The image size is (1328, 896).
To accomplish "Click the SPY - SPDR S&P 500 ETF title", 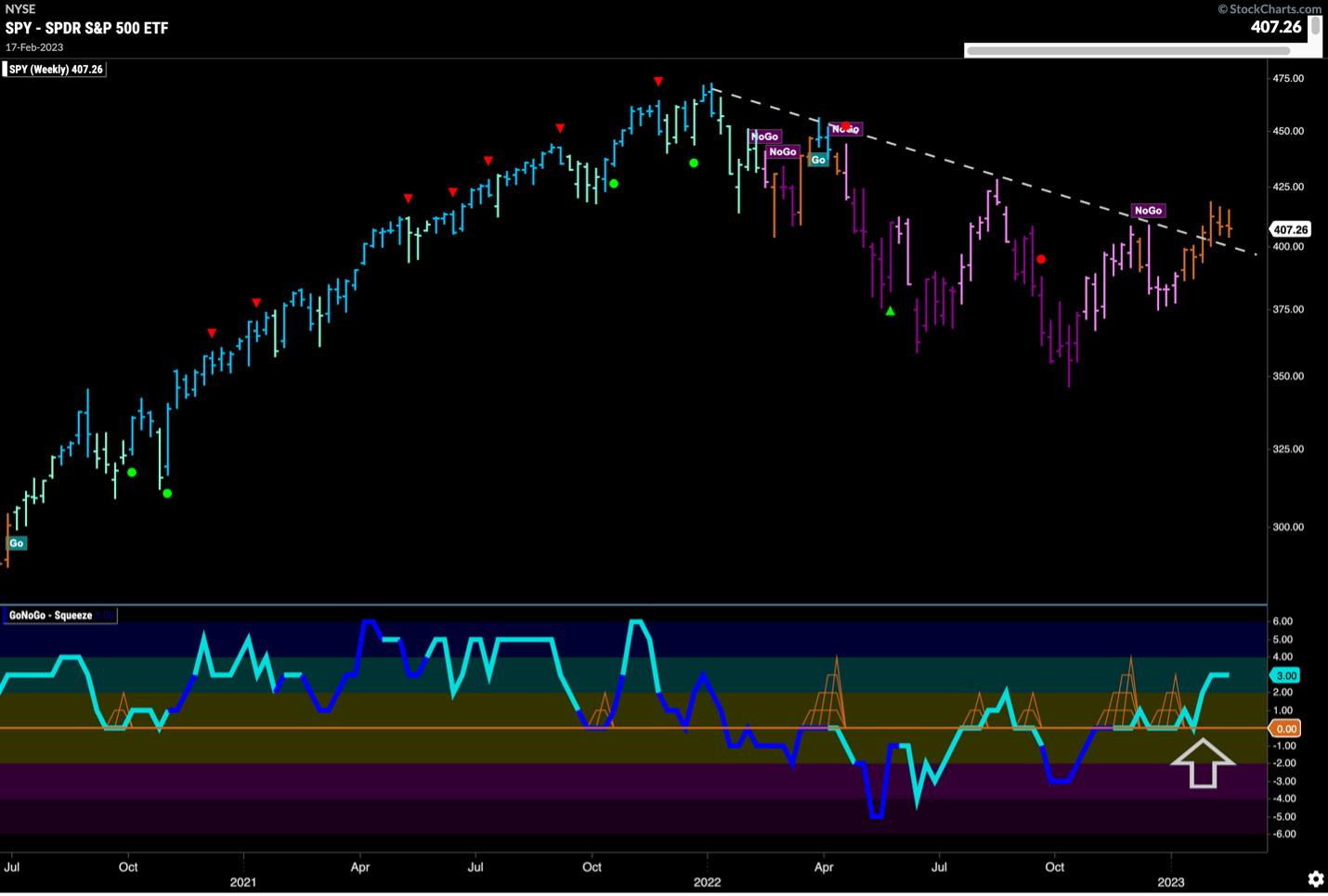I will (x=87, y=28).
